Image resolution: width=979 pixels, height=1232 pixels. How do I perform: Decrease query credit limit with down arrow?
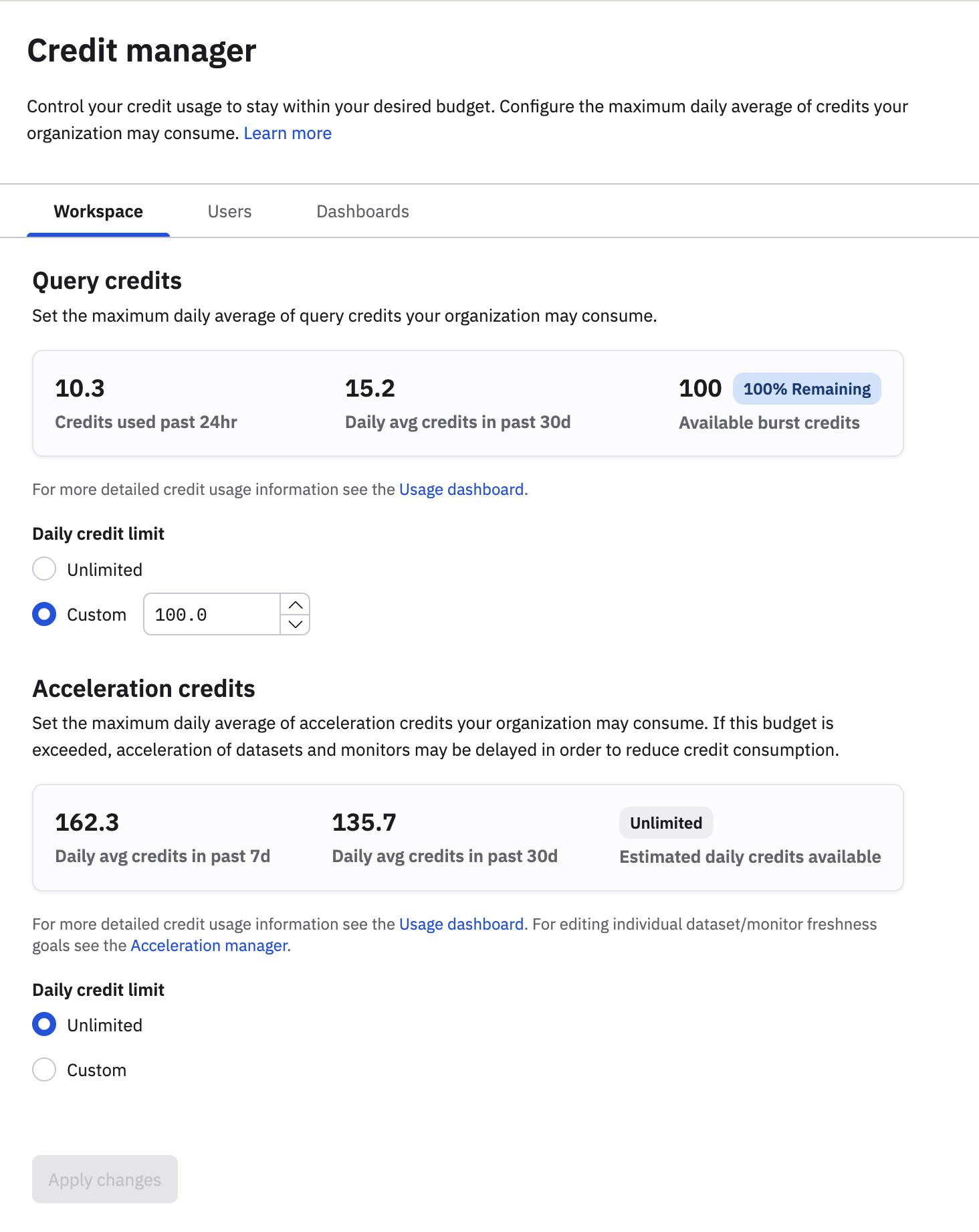click(x=295, y=624)
